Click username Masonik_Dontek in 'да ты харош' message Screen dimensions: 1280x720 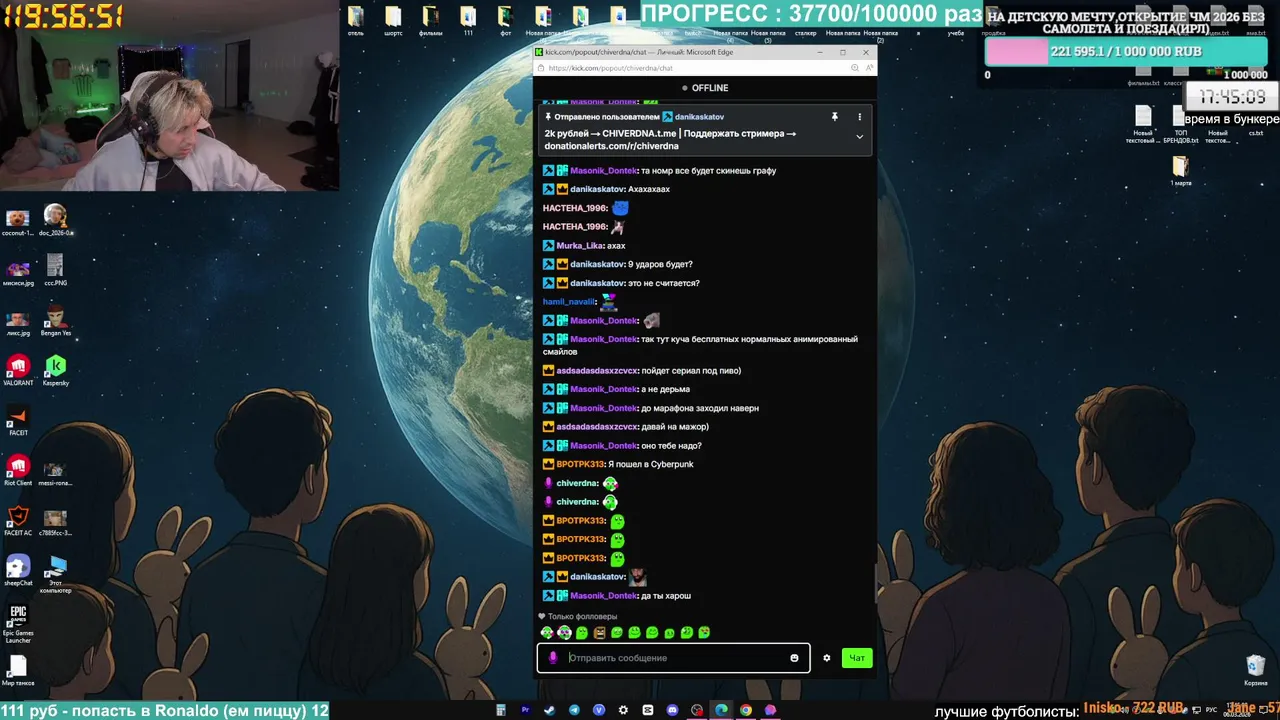coord(604,596)
